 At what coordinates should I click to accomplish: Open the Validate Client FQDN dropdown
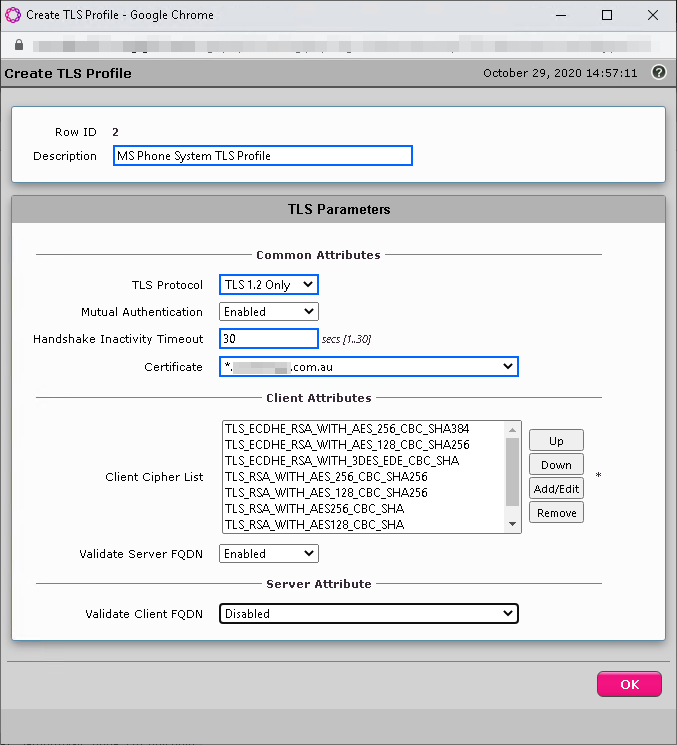point(369,613)
